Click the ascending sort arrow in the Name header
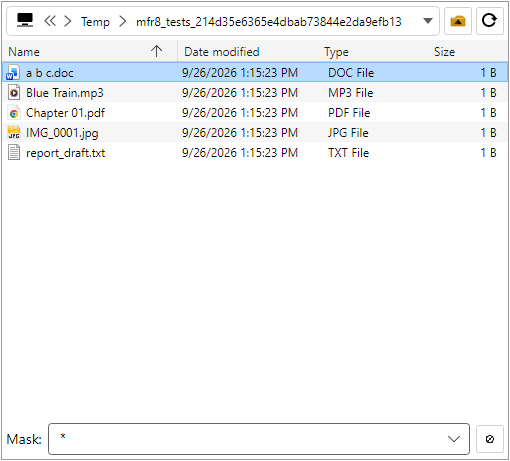The height and width of the screenshot is (461, 510). 156,51
